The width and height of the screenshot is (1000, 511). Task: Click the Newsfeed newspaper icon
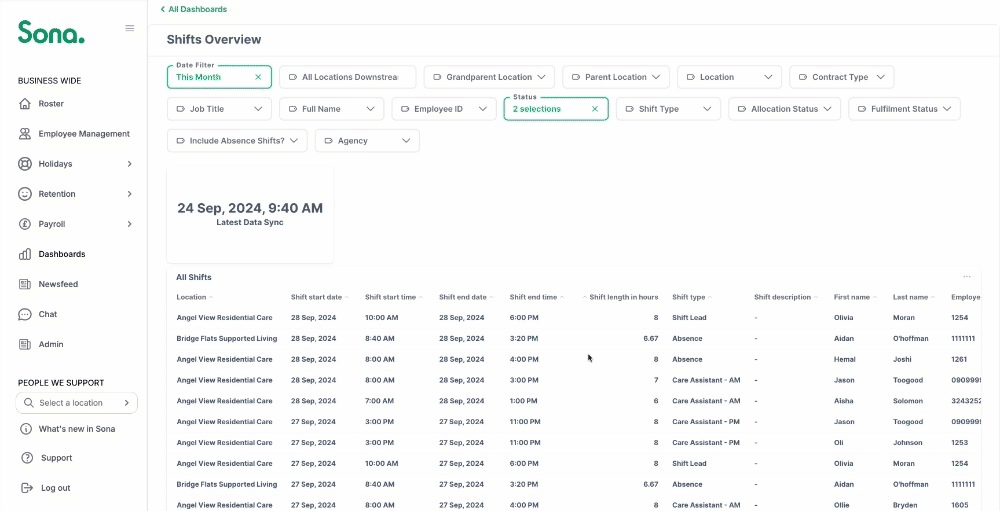coord(25,284)
